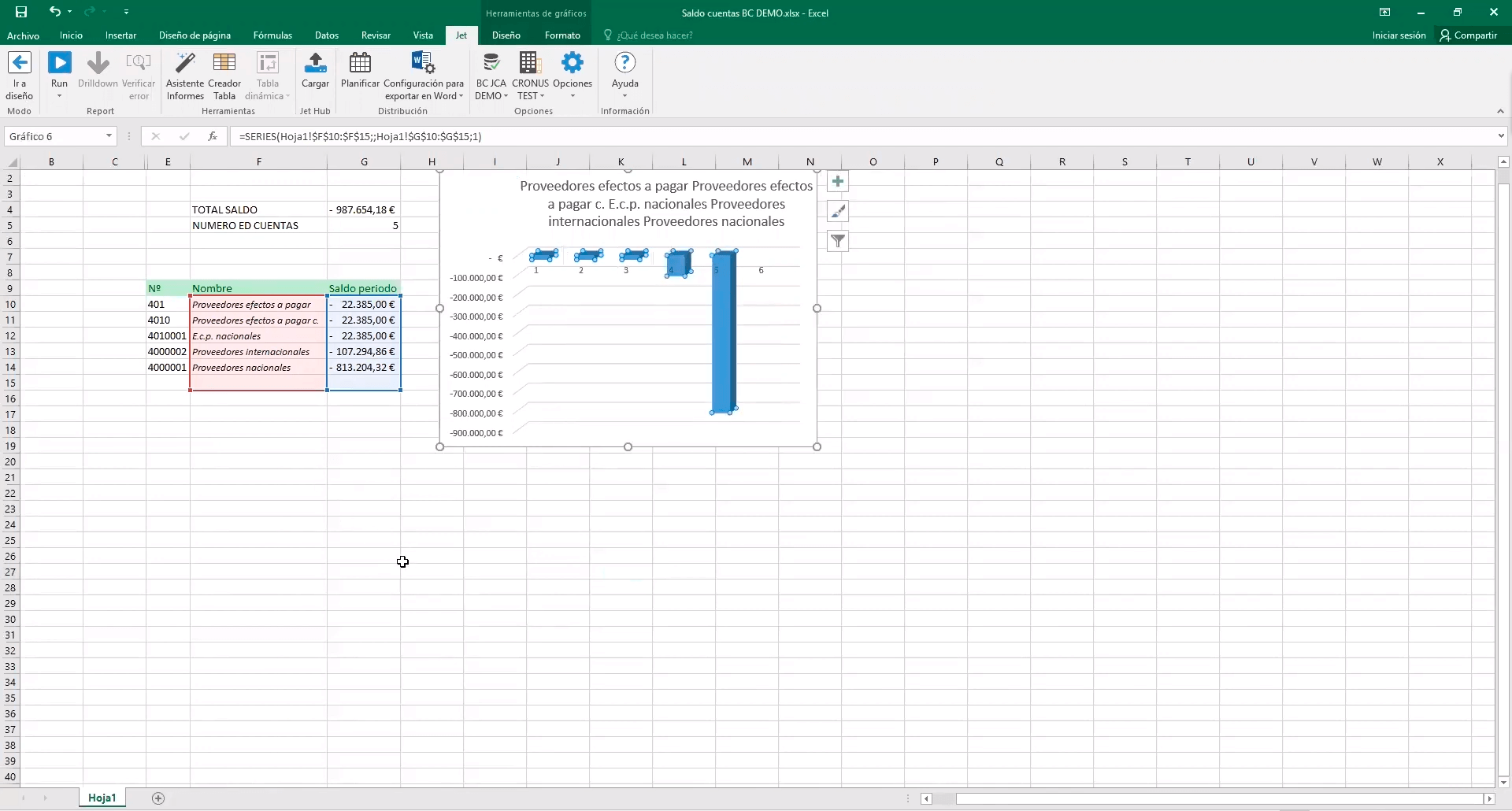Open the Planificar calendar tool
Screen dimensions: 1512x811
360,63
